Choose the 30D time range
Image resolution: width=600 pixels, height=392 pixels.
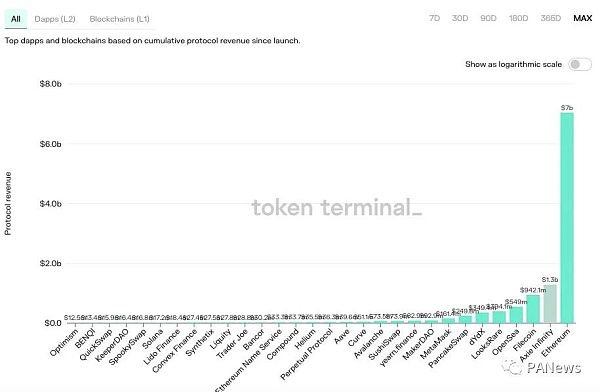460,18
